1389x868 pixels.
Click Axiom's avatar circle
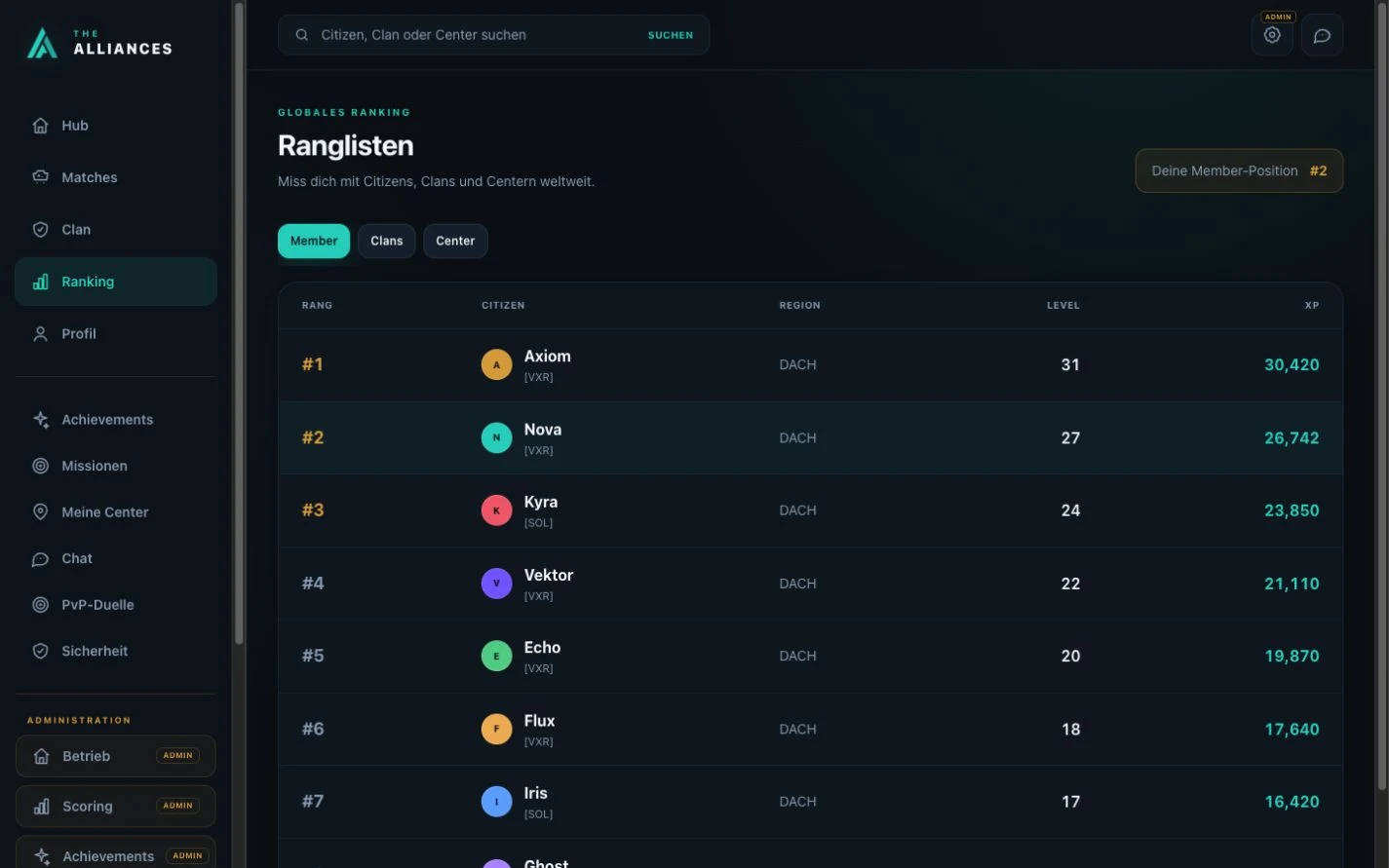coord(496,364)
